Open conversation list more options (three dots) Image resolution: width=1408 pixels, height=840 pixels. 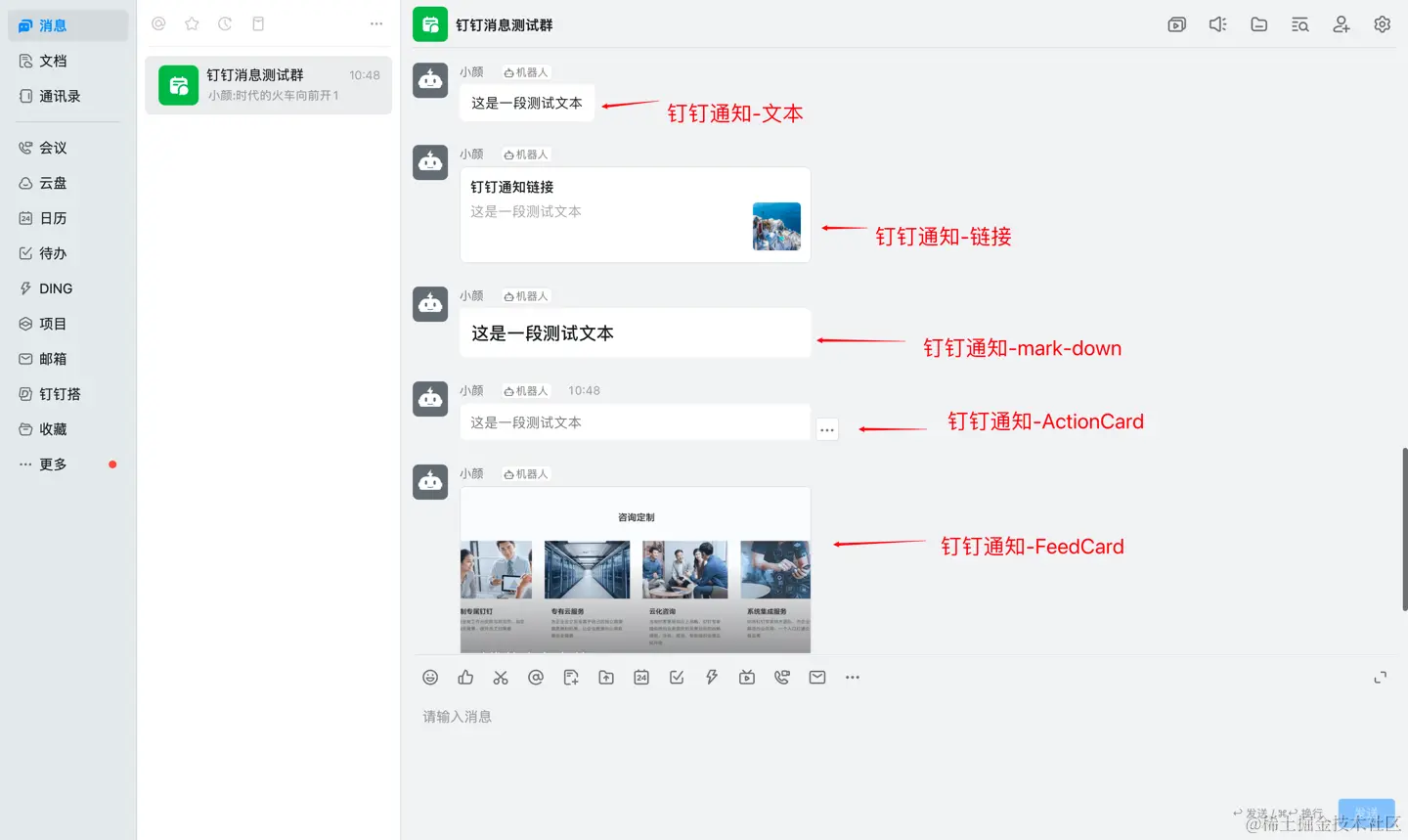[376, 23]
